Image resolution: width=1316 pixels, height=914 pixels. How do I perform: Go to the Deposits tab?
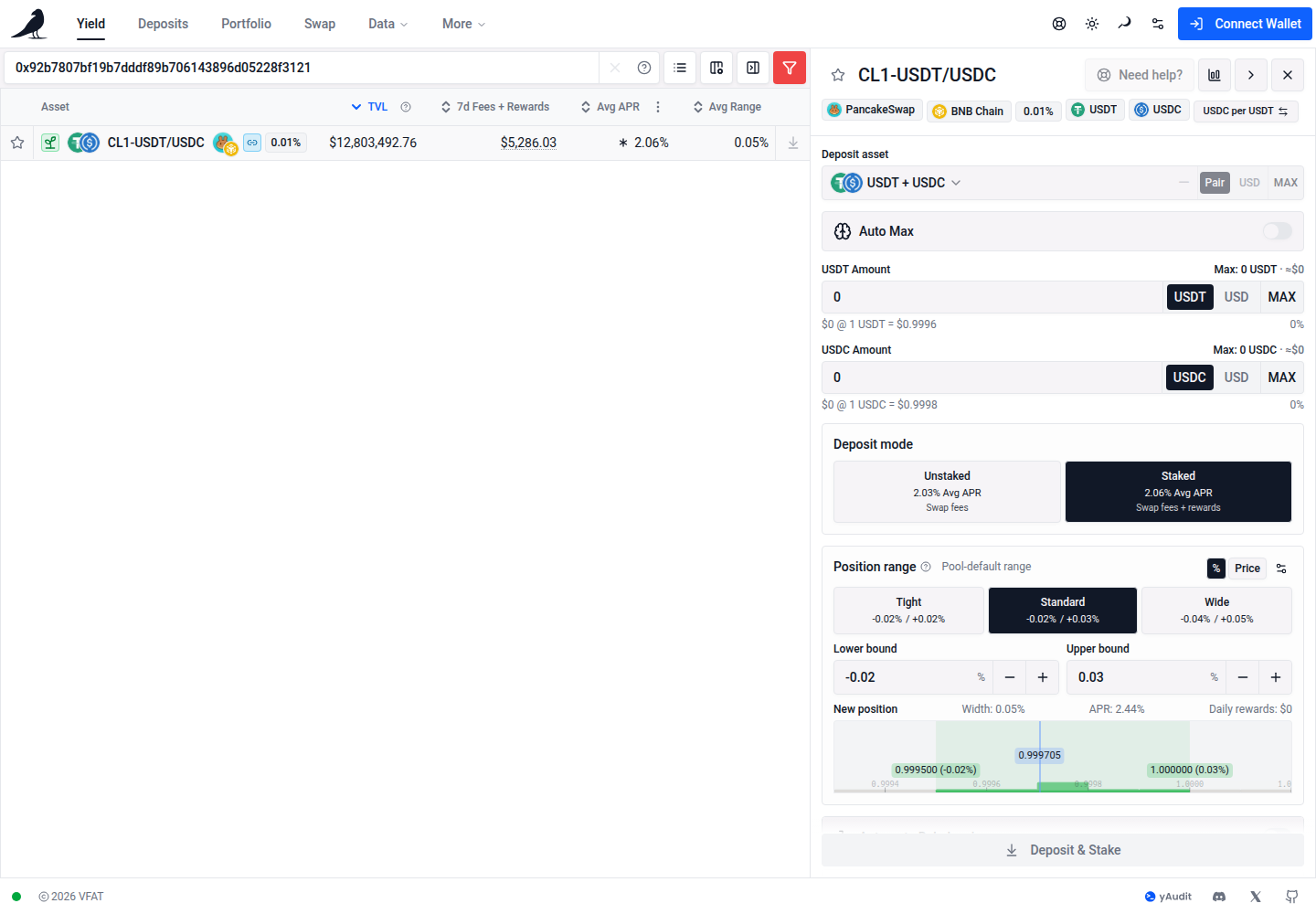click(x=163, y=24)
